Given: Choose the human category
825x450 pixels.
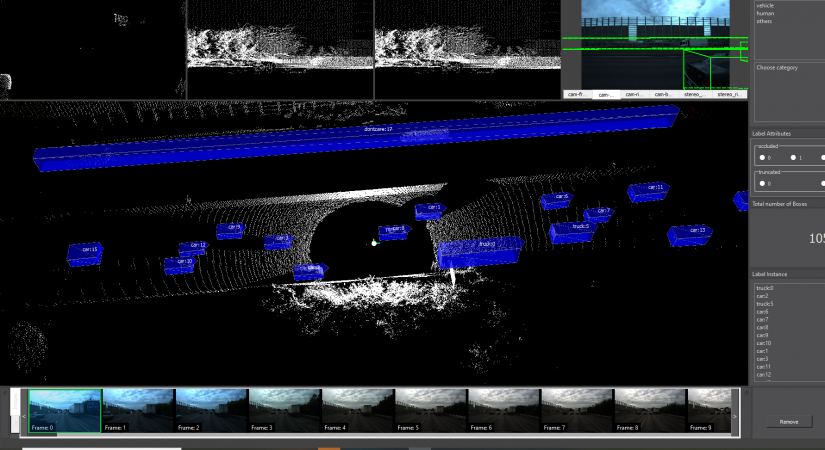Looking at the screenshot, I should [764, 13].
